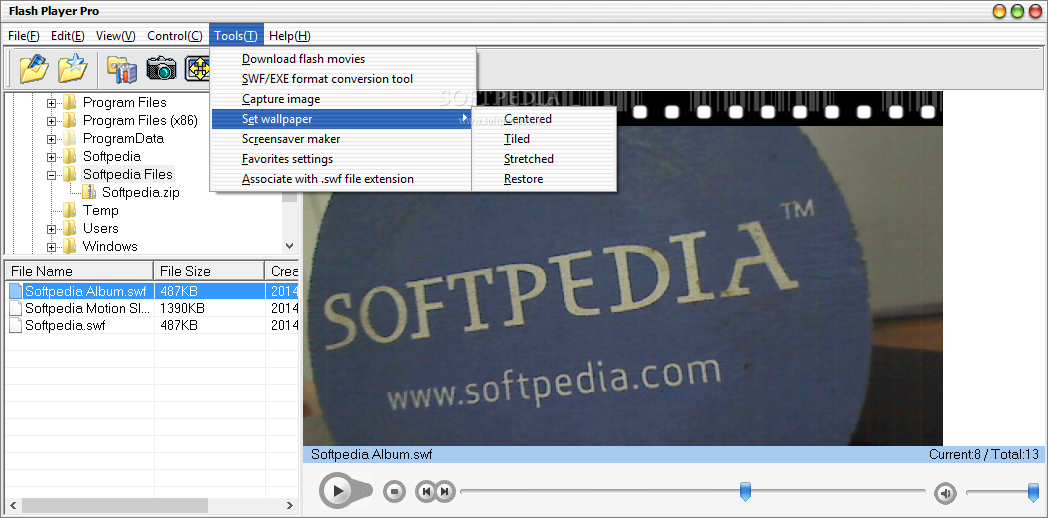Expand the ProgramData folder node
This screenshot has height=518, width=1048.
[x=51, y=139]
